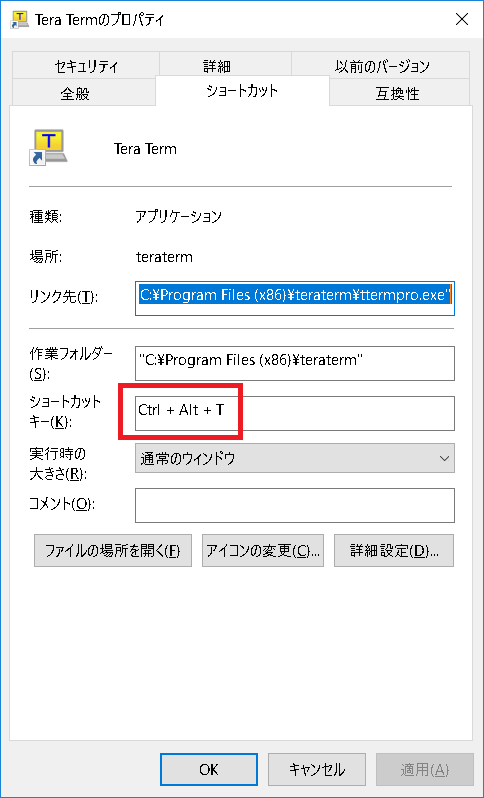
Task: Switch to the セキュリティ tab
Action: coord(86,66)
